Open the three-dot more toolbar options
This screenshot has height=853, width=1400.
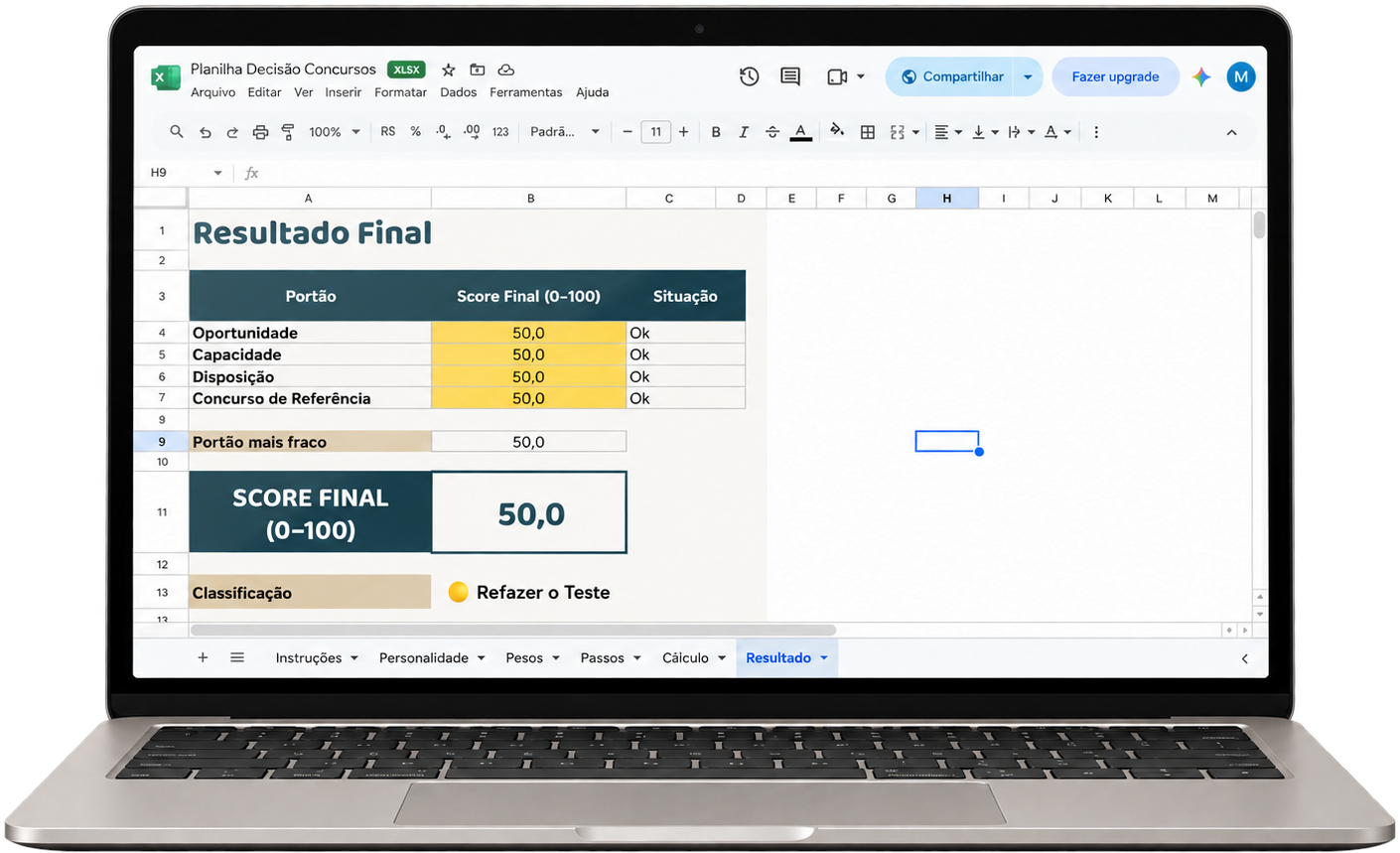(1096, 132)
